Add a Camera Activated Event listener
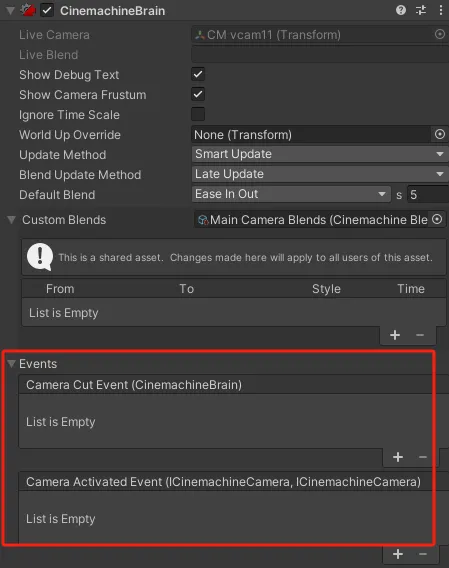The height and width of the screenshot is (568, 449). [398, 554]
